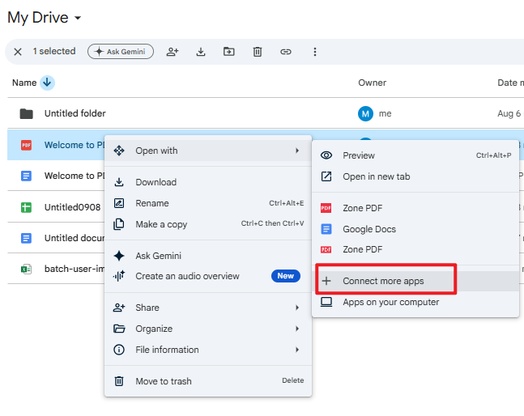Open the Organize submenu item
The height and width of the screenshot is (416, 524).
[x=208, y=329]
